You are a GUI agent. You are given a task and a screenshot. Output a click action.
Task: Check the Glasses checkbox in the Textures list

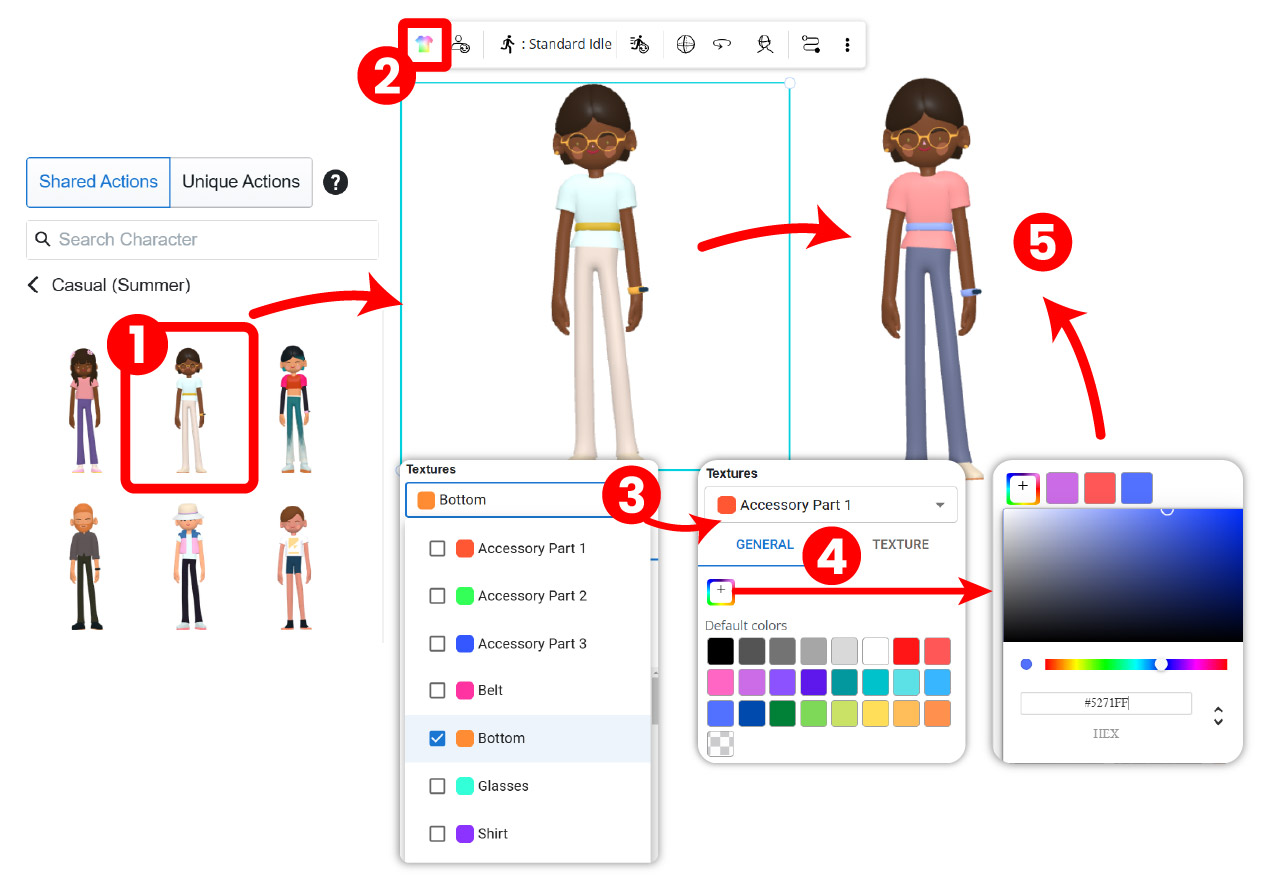click(437, 786)
